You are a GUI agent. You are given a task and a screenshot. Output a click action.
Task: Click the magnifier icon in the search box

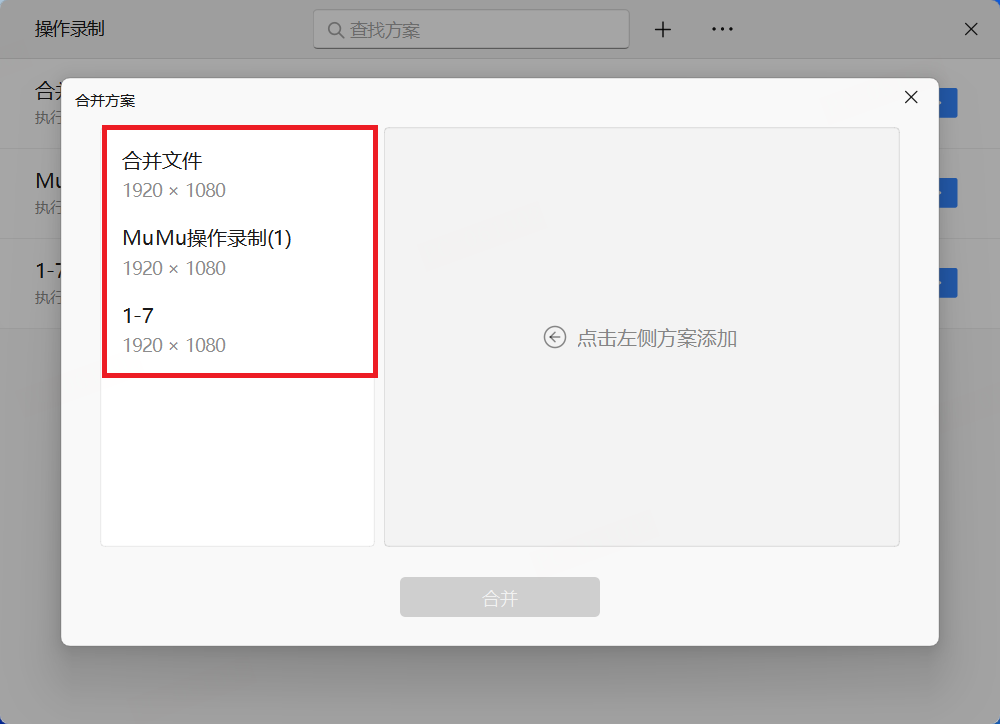[335, 30]
